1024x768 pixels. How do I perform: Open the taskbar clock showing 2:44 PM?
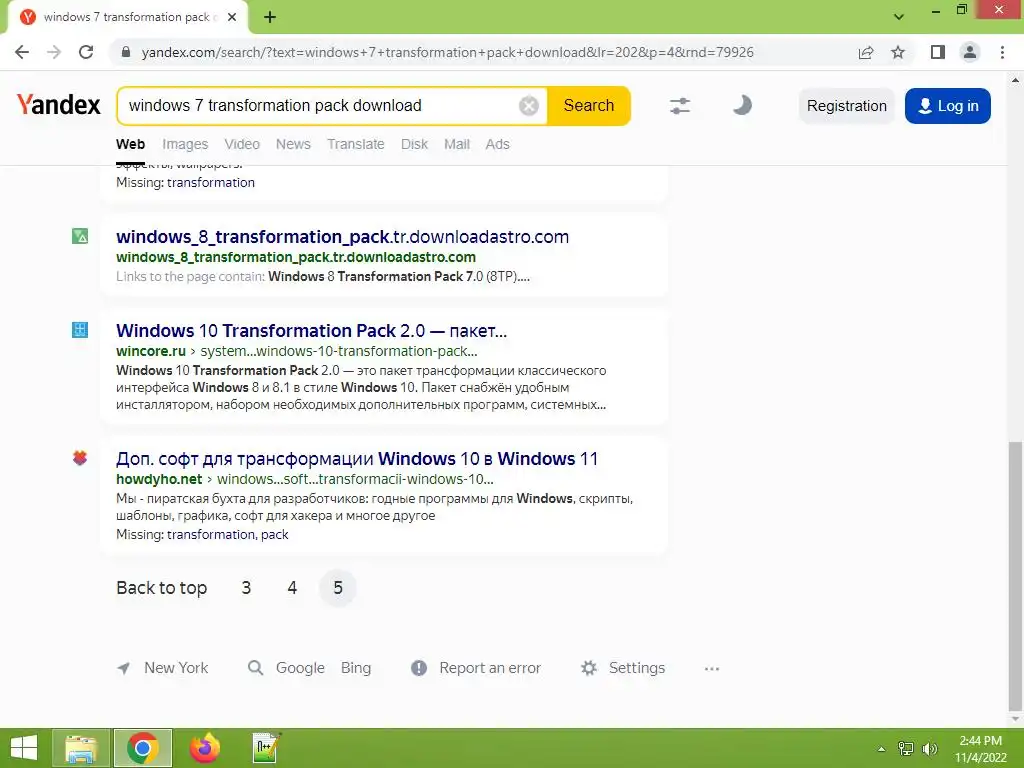click(980, 749)
